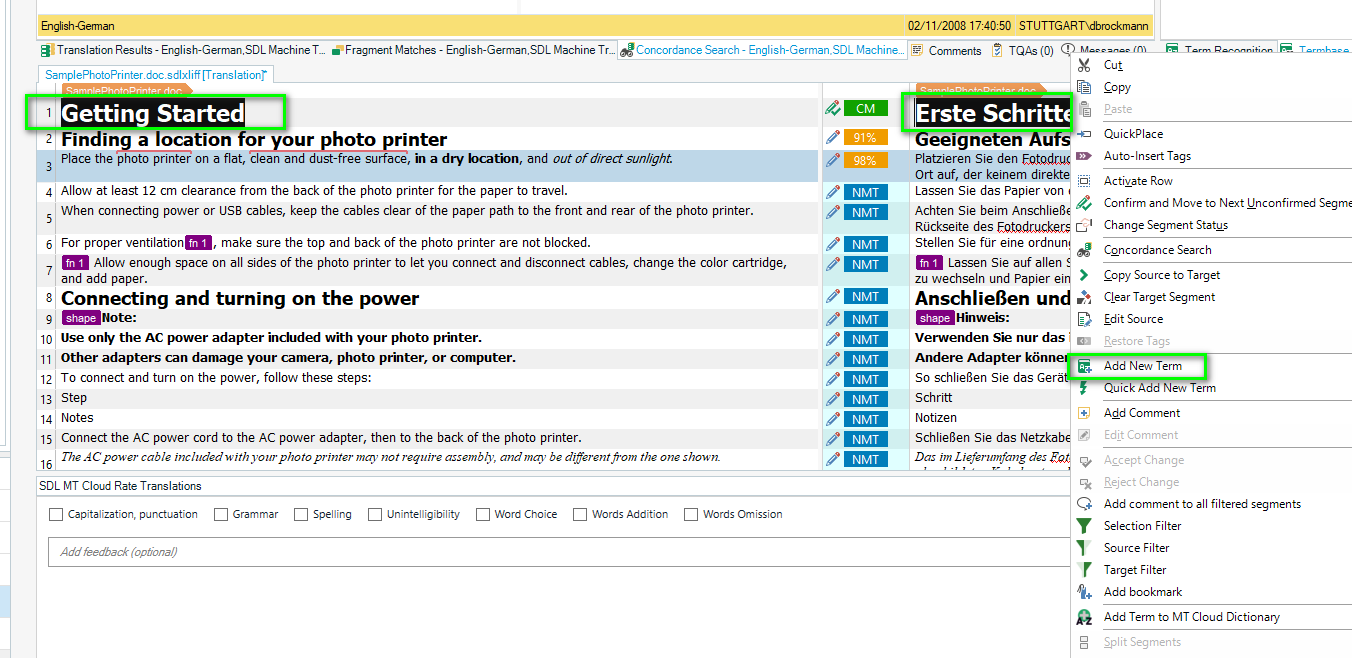The image size is (1352, 658).
Task: Click the Add Term to MT Cloud Dictionary icon
Action: 1084,617
